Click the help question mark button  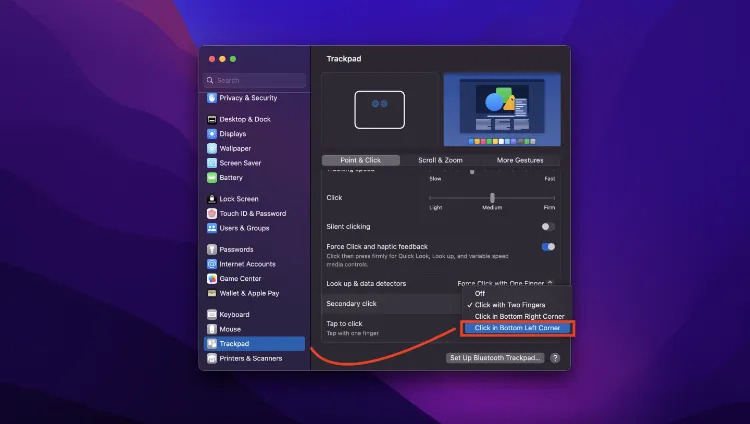click(x=555, y=358)
